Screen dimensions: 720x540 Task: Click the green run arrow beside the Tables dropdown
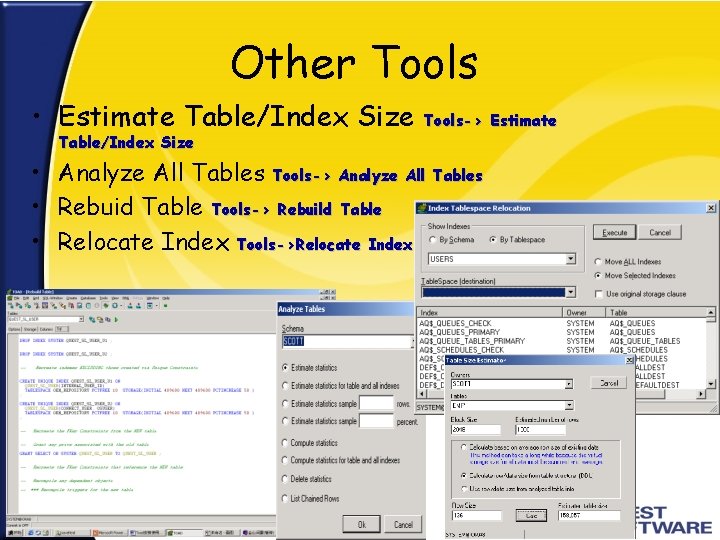tap(116, 319)
